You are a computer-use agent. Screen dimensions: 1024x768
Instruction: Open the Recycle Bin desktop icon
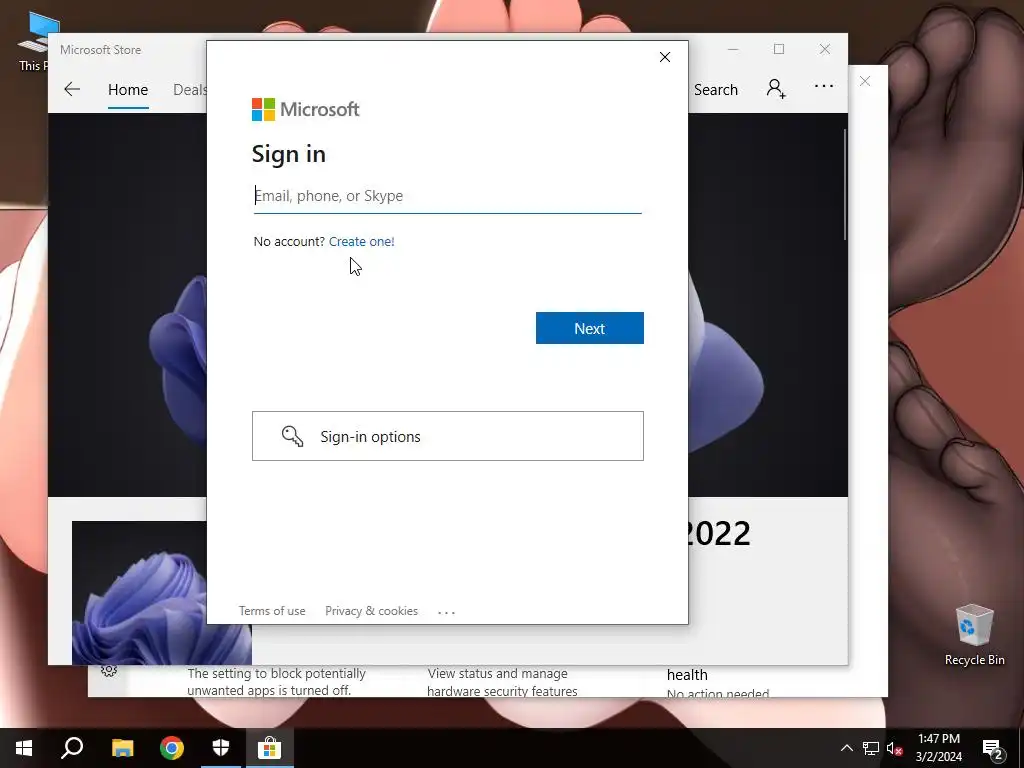(x=974, y=635)
